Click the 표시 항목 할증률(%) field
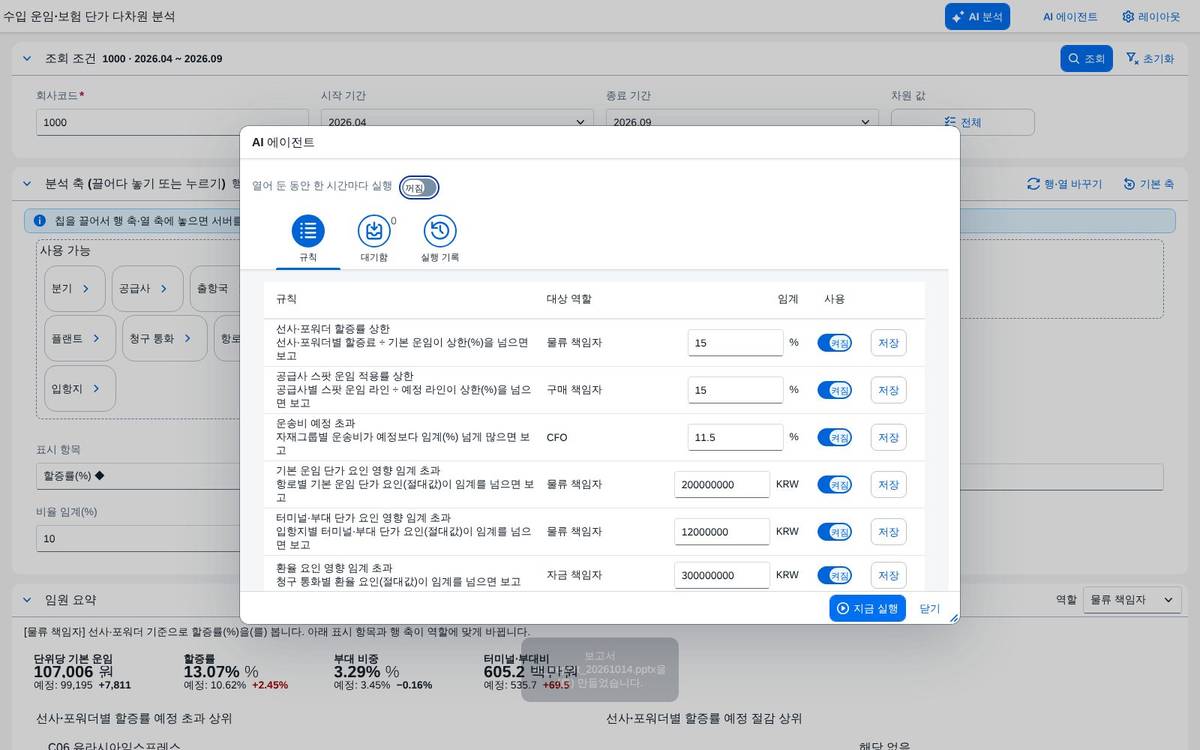The width and height of the screenshot is (1200, 750). [138, 476]
